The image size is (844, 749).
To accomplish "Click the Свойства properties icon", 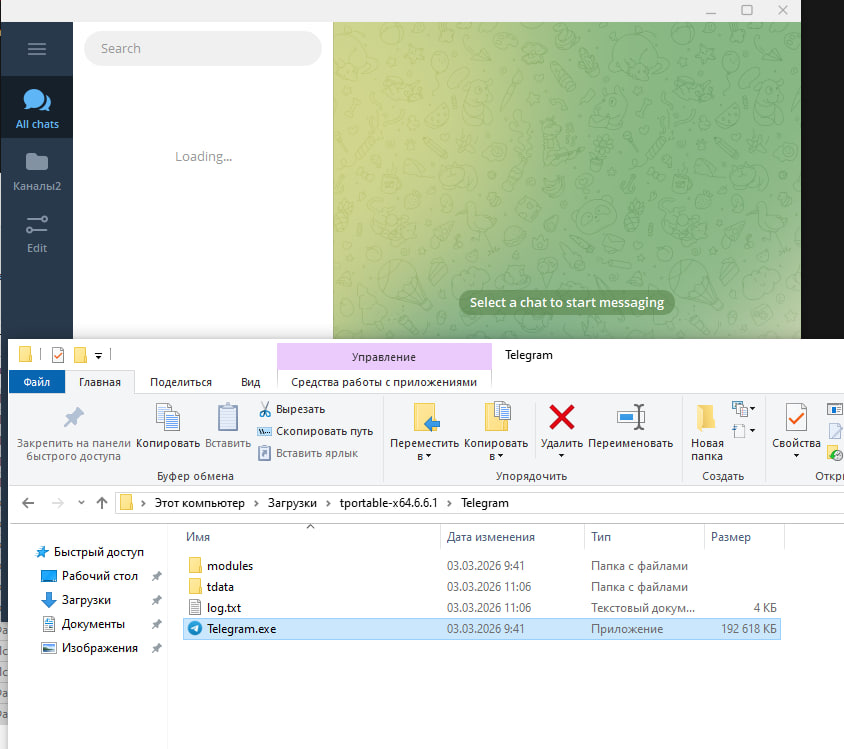I will (796, 417).
